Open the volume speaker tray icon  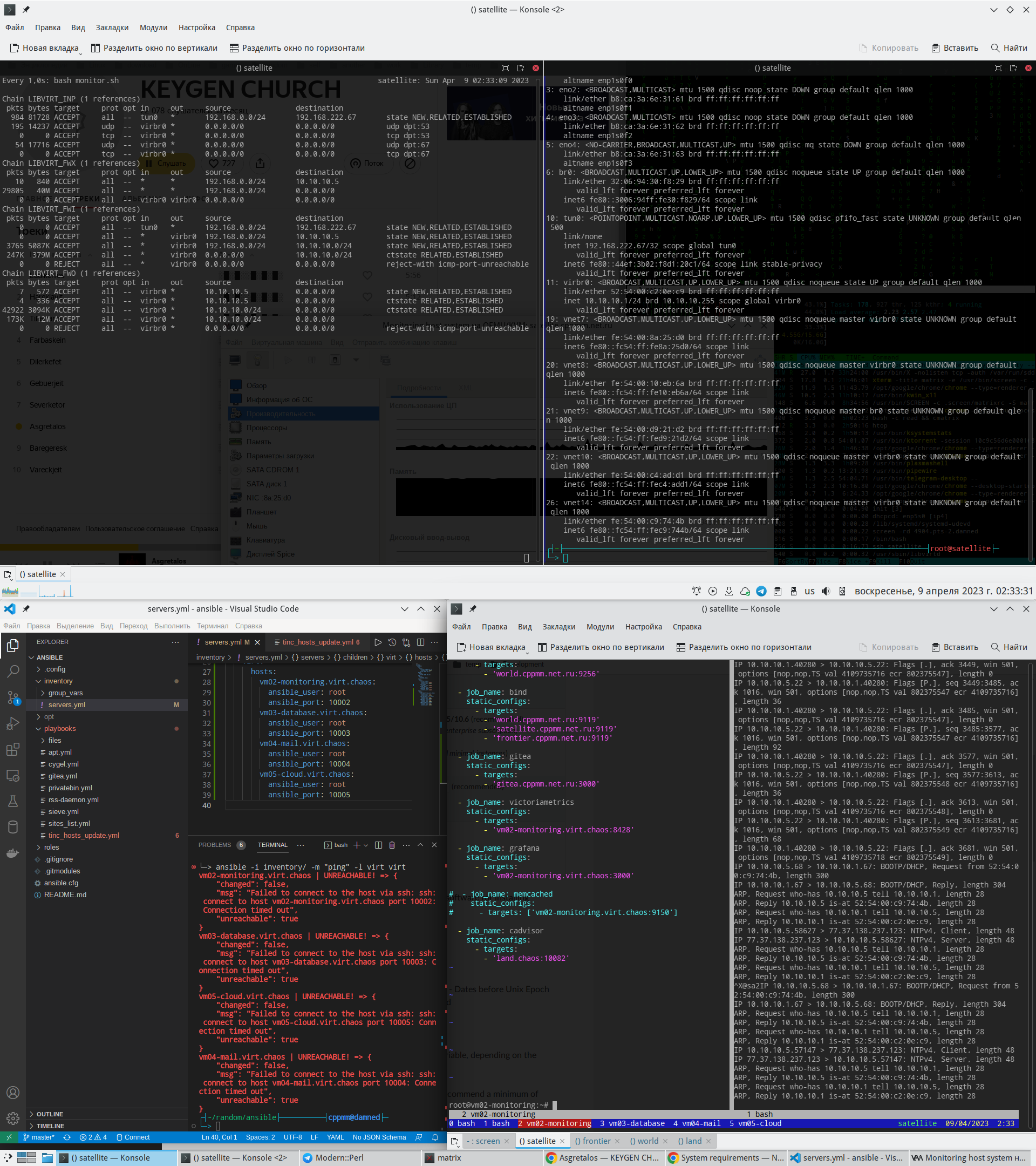[826, 591]
